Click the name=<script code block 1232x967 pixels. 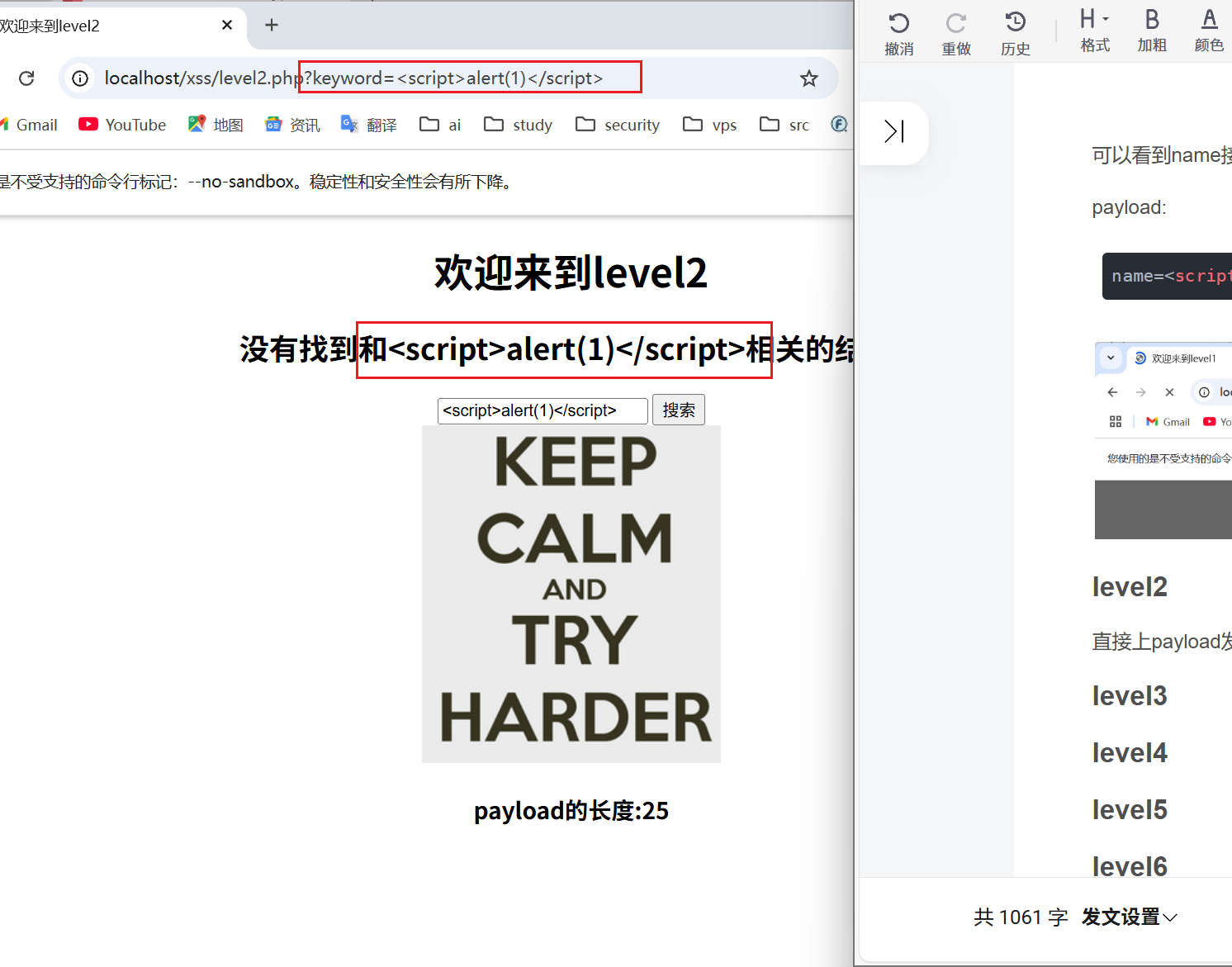1167,277
